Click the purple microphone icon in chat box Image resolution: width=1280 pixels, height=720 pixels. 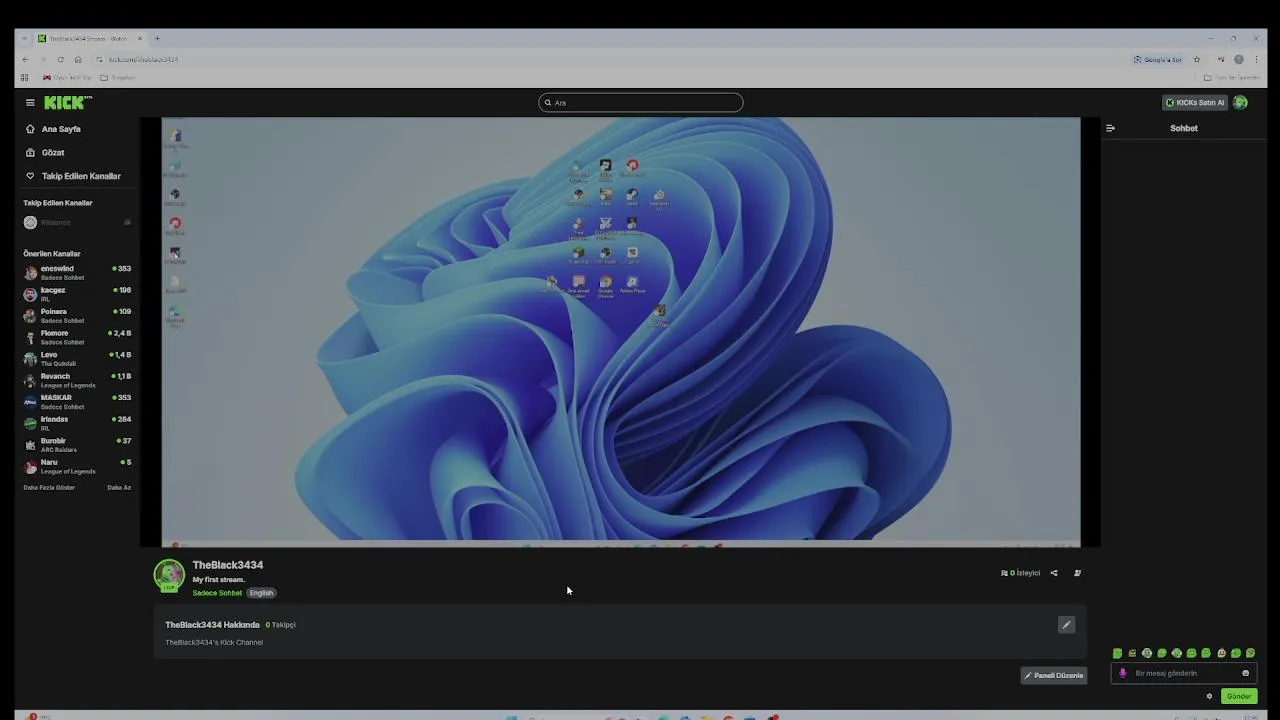[1122, 673]
